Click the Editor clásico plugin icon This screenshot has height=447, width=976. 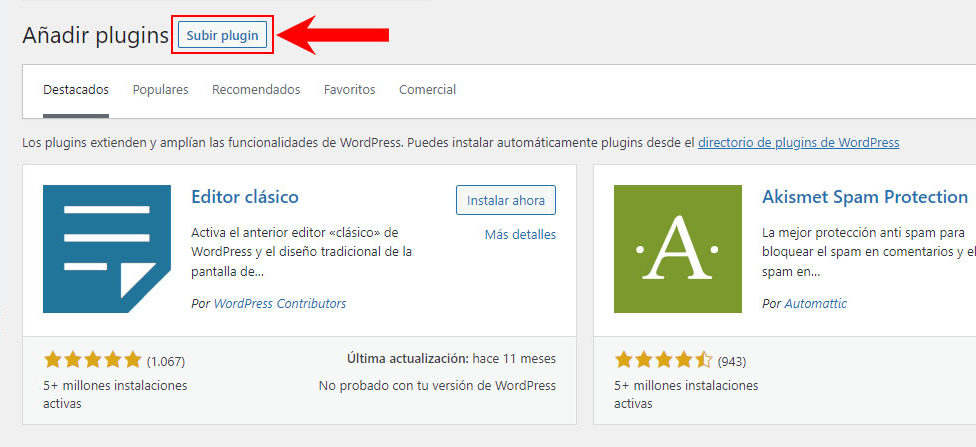[107, 248]
